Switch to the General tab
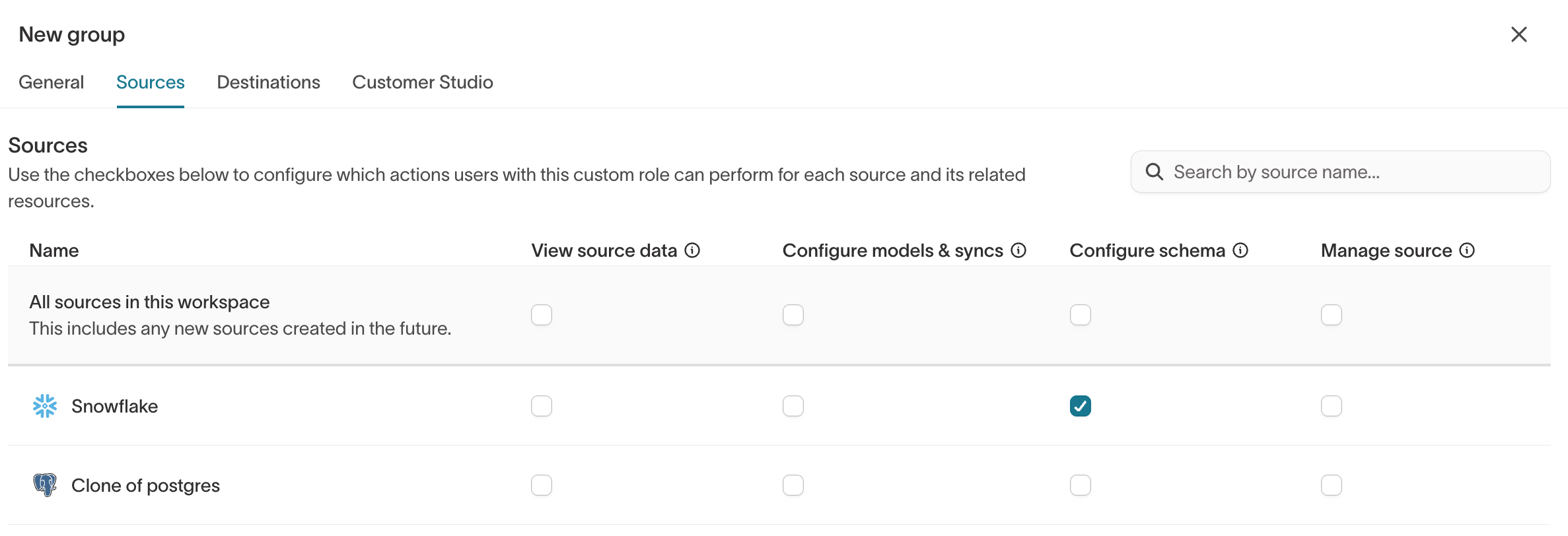The width and height of the screenshot is (1568, 536). pyautogui.click(x=51, y=82)
